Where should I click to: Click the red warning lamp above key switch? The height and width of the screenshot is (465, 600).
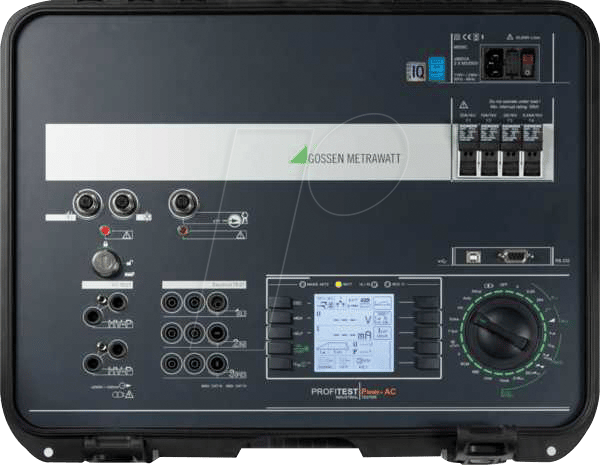click(x=103, y=230)
